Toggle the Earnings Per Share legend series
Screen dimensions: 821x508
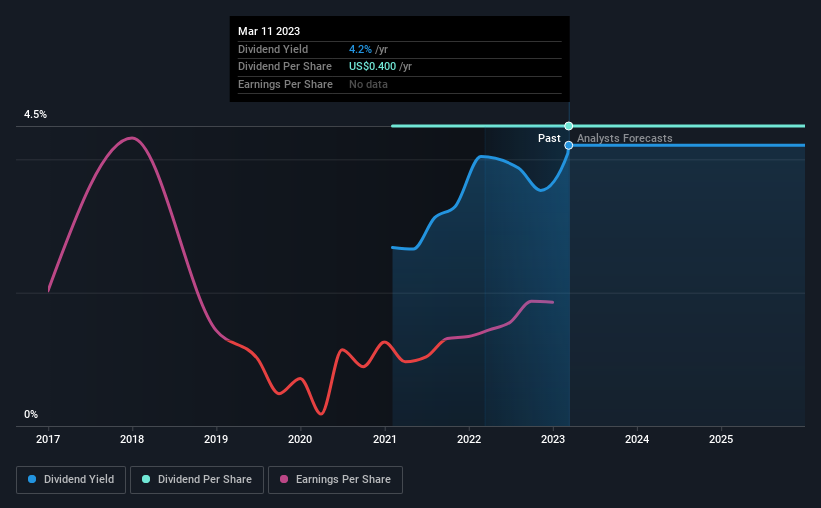[335, 480]
